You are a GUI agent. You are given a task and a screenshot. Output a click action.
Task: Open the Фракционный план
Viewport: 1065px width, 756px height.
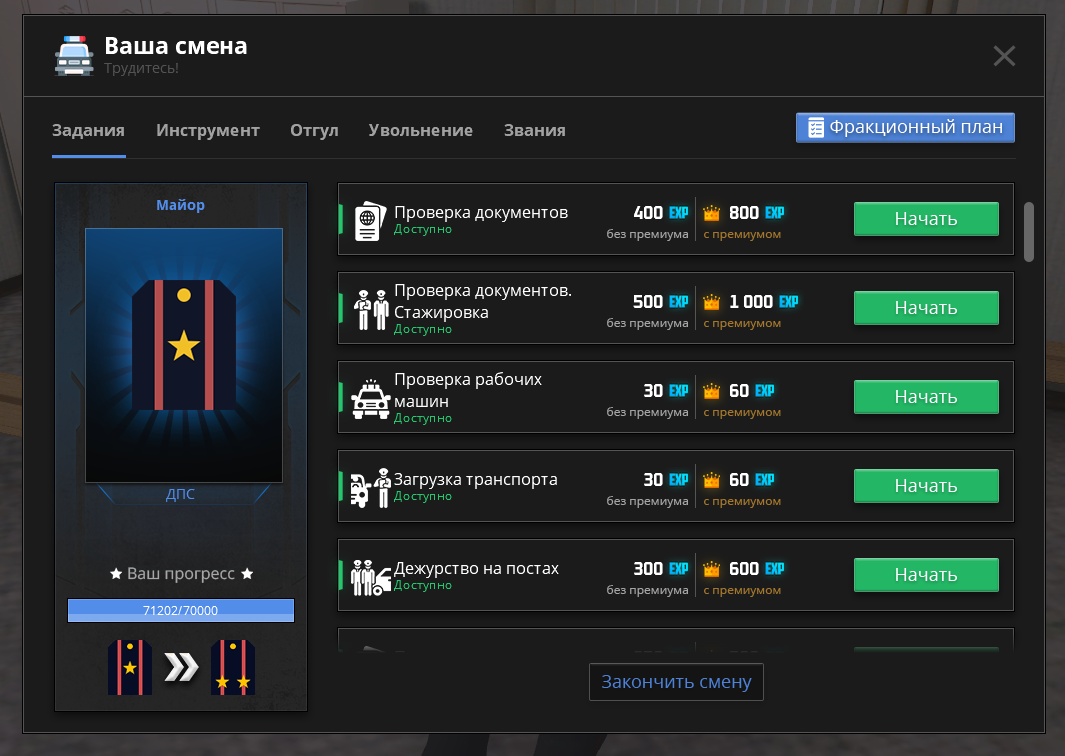point(905,128)
